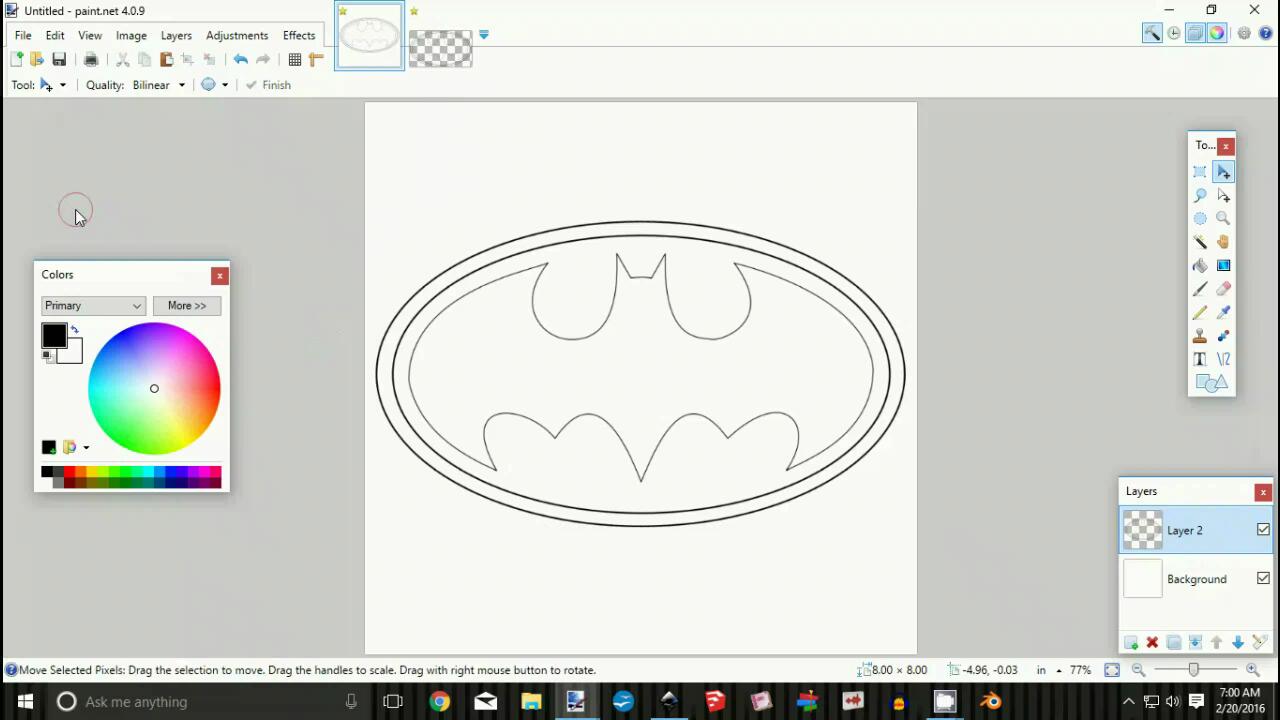1280x720 pixels.
Task: Open the units 'in' dropdown
Action: click(1059, 670)
